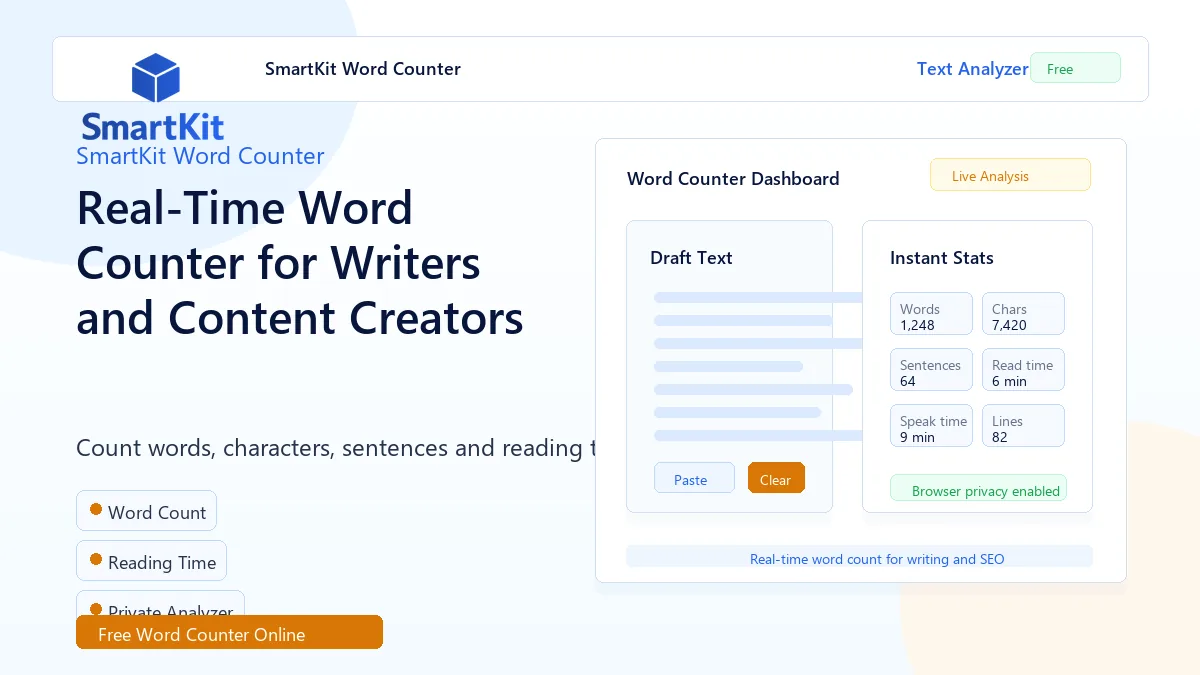This screenshot has width=1200, height=675.
Task: Click the Text Analyzer link in header
Action: tap(973, 69)
